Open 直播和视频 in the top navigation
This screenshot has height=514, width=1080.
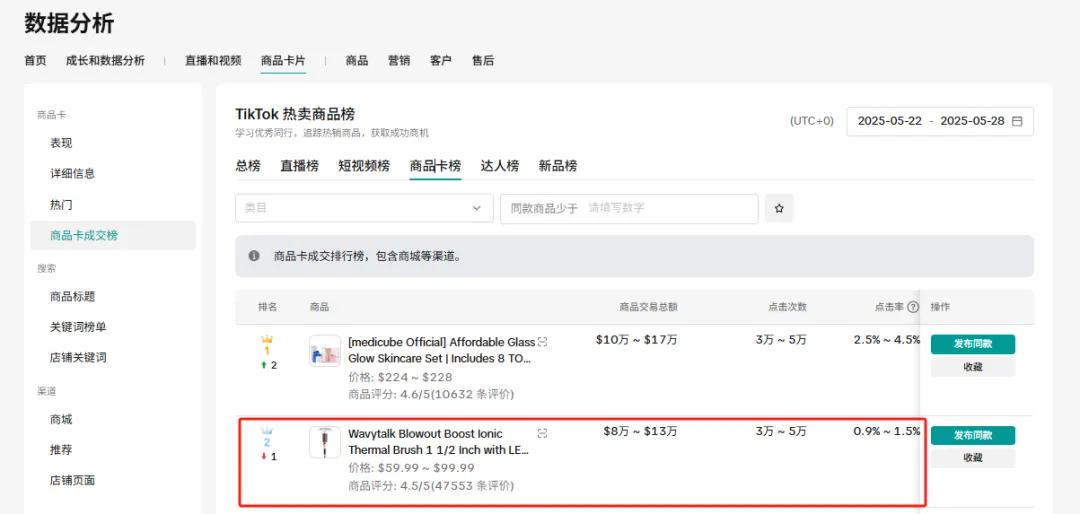[x=213, y=61]
